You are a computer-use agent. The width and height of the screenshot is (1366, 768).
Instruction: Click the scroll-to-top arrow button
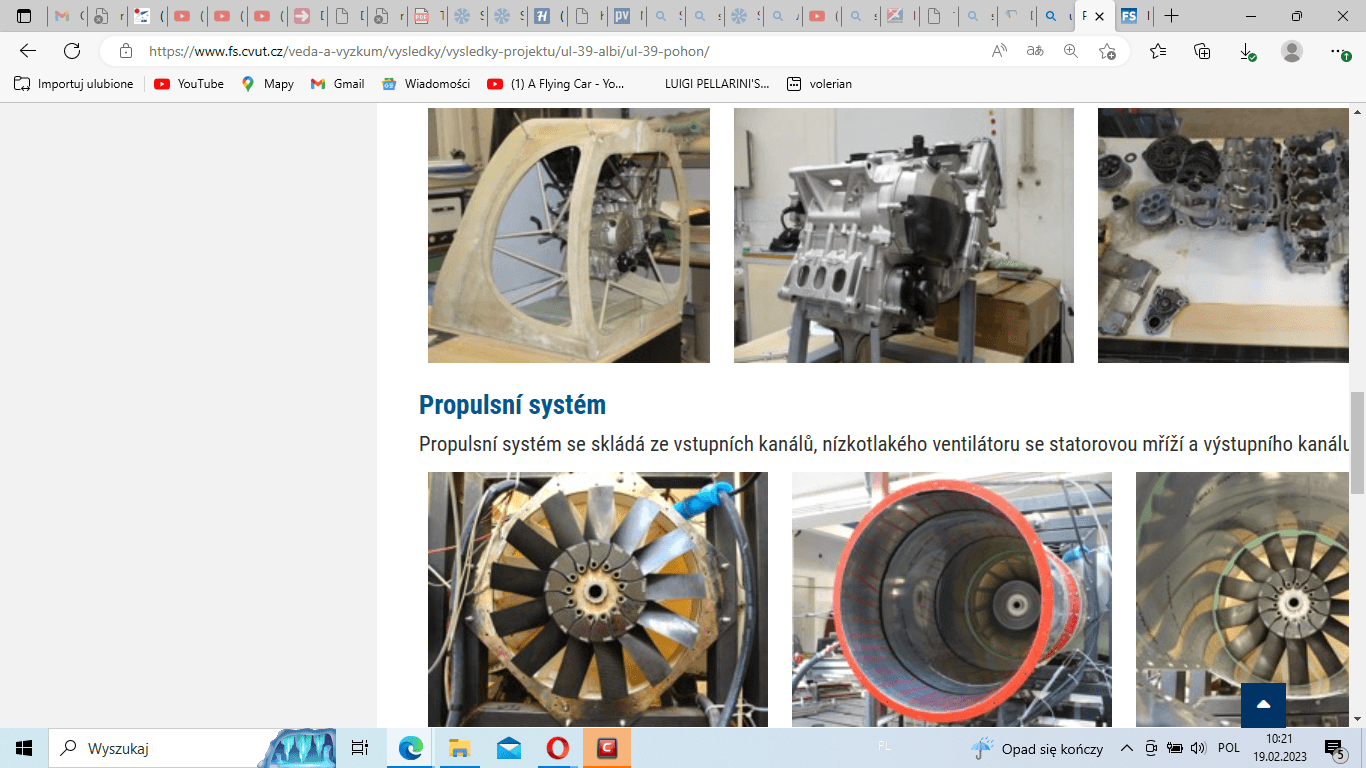tap(1263, 705)
